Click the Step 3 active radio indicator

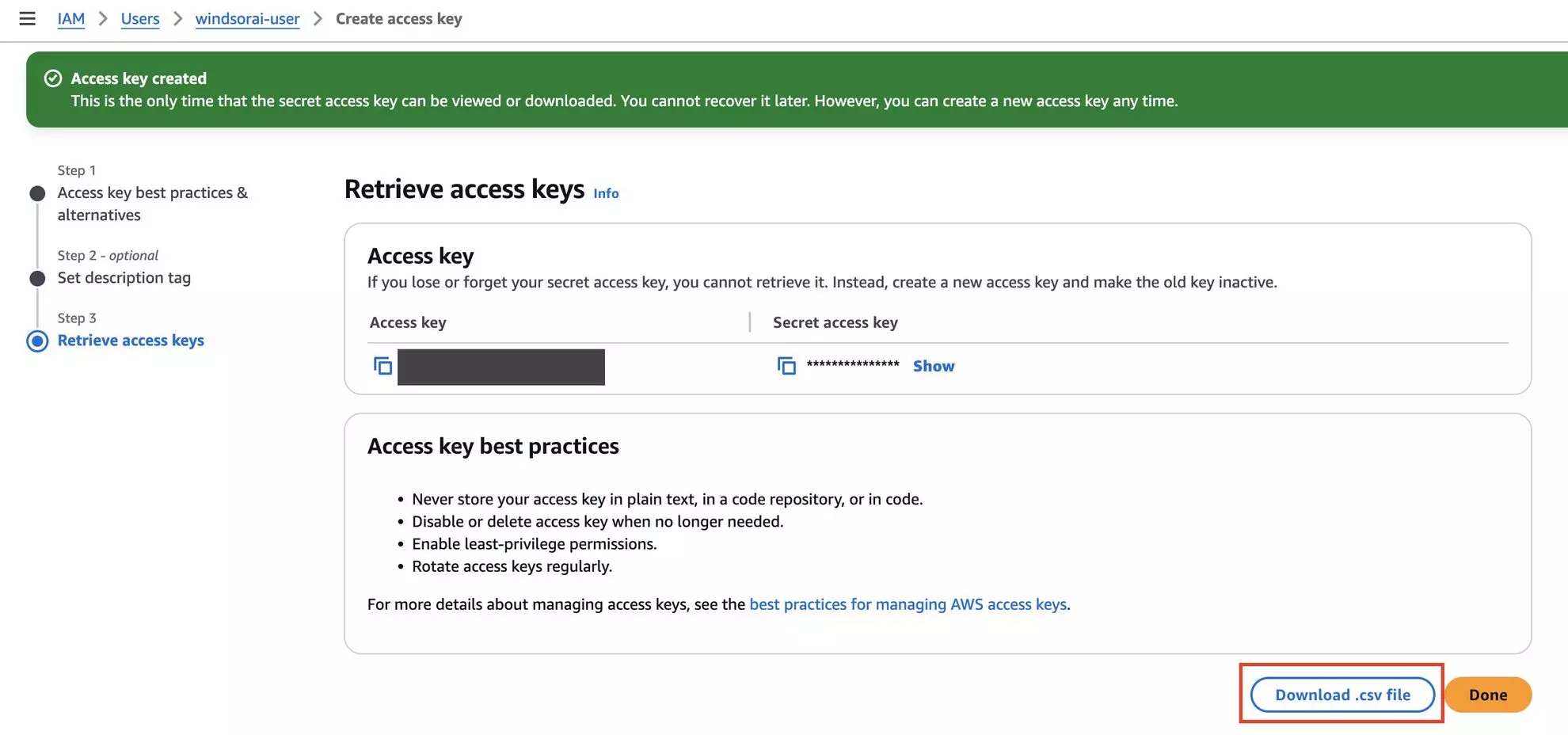pos(37,341)
